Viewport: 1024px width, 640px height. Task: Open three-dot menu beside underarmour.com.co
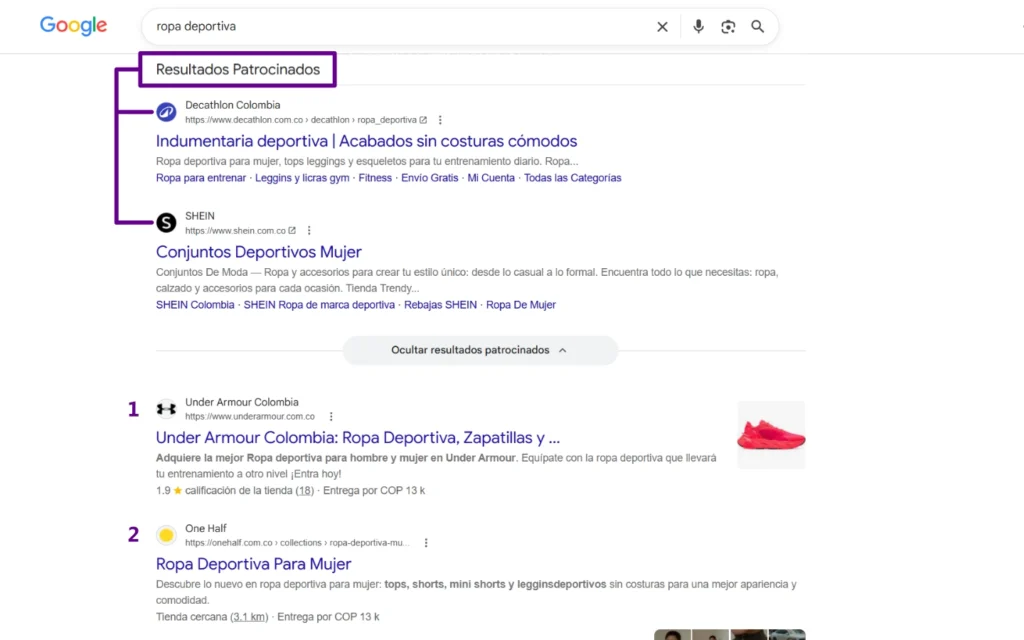(x=331, y=417)
